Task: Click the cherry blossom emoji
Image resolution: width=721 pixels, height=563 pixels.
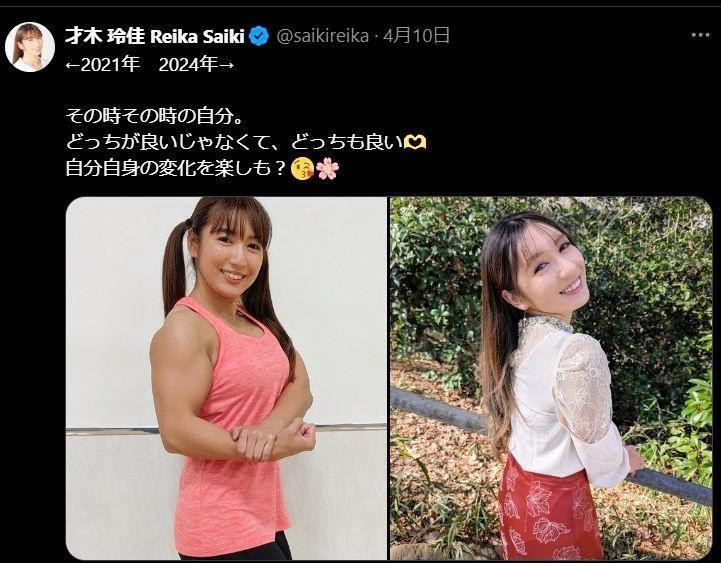Action: coord(327,168)
